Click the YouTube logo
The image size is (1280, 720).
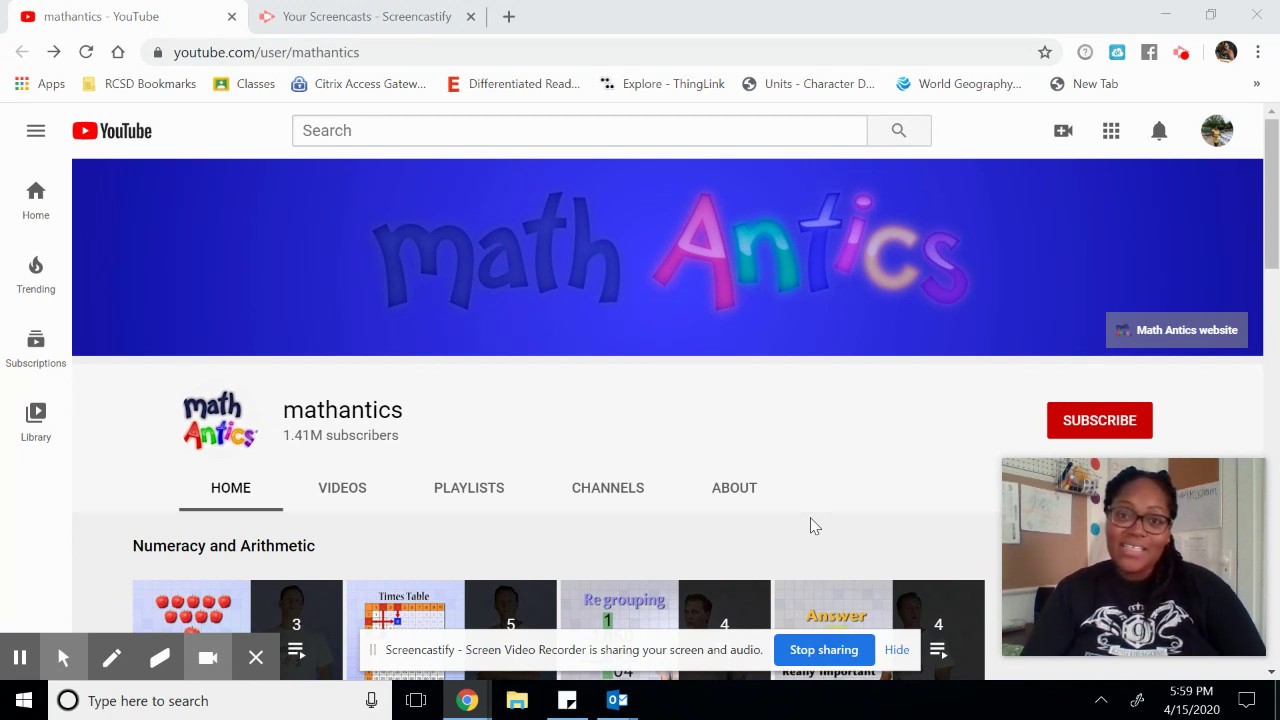(112, 131)
